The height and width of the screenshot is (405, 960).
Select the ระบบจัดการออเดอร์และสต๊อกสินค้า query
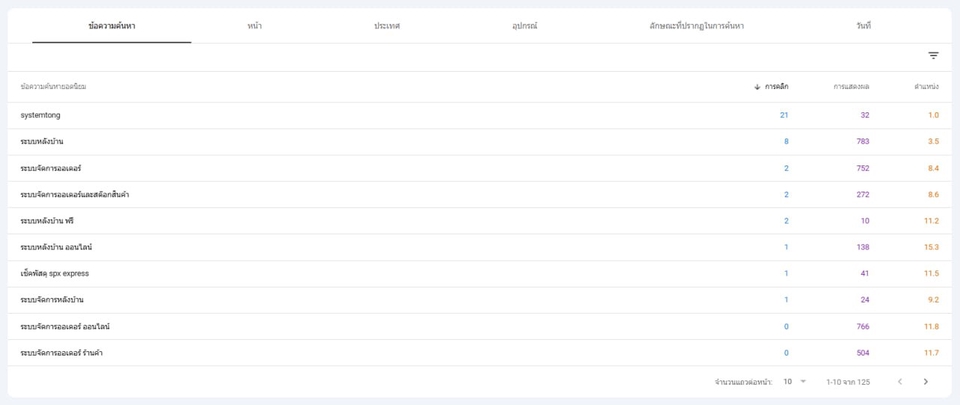[75, 195]
